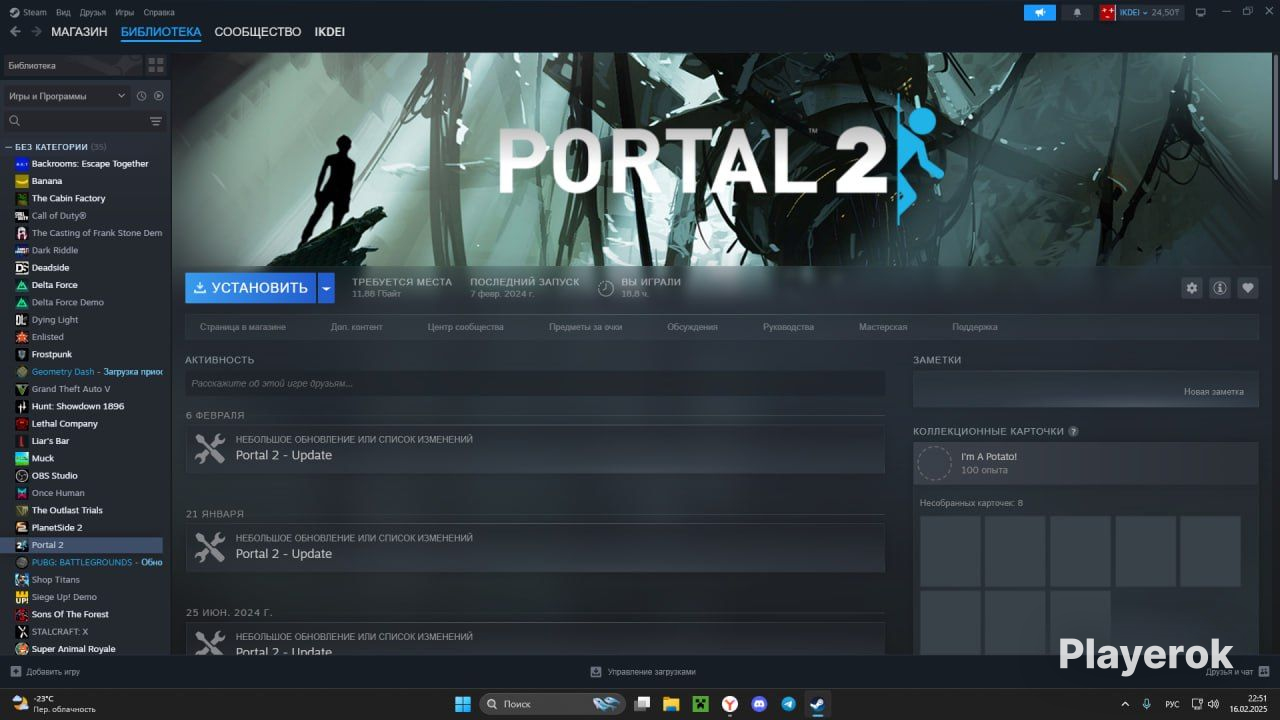The width and height of the screenshot is (1280, 720).
Task: Open the Руководства link
Action: pyautogui.click(x=788, y=327)
